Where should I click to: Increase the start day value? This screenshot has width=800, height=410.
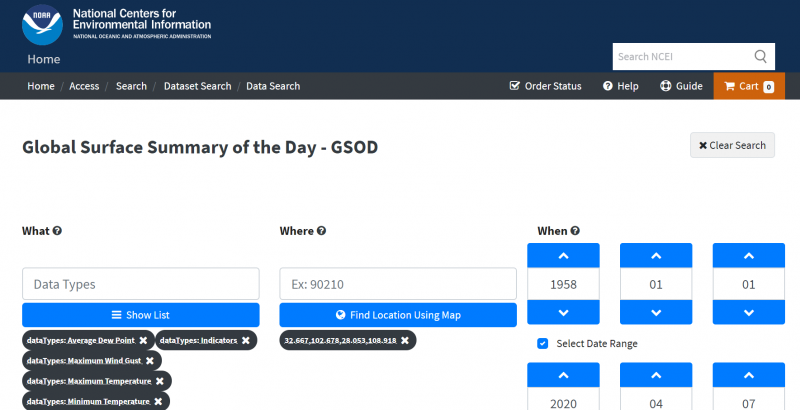pyautogui.click(x=748, y=255)
